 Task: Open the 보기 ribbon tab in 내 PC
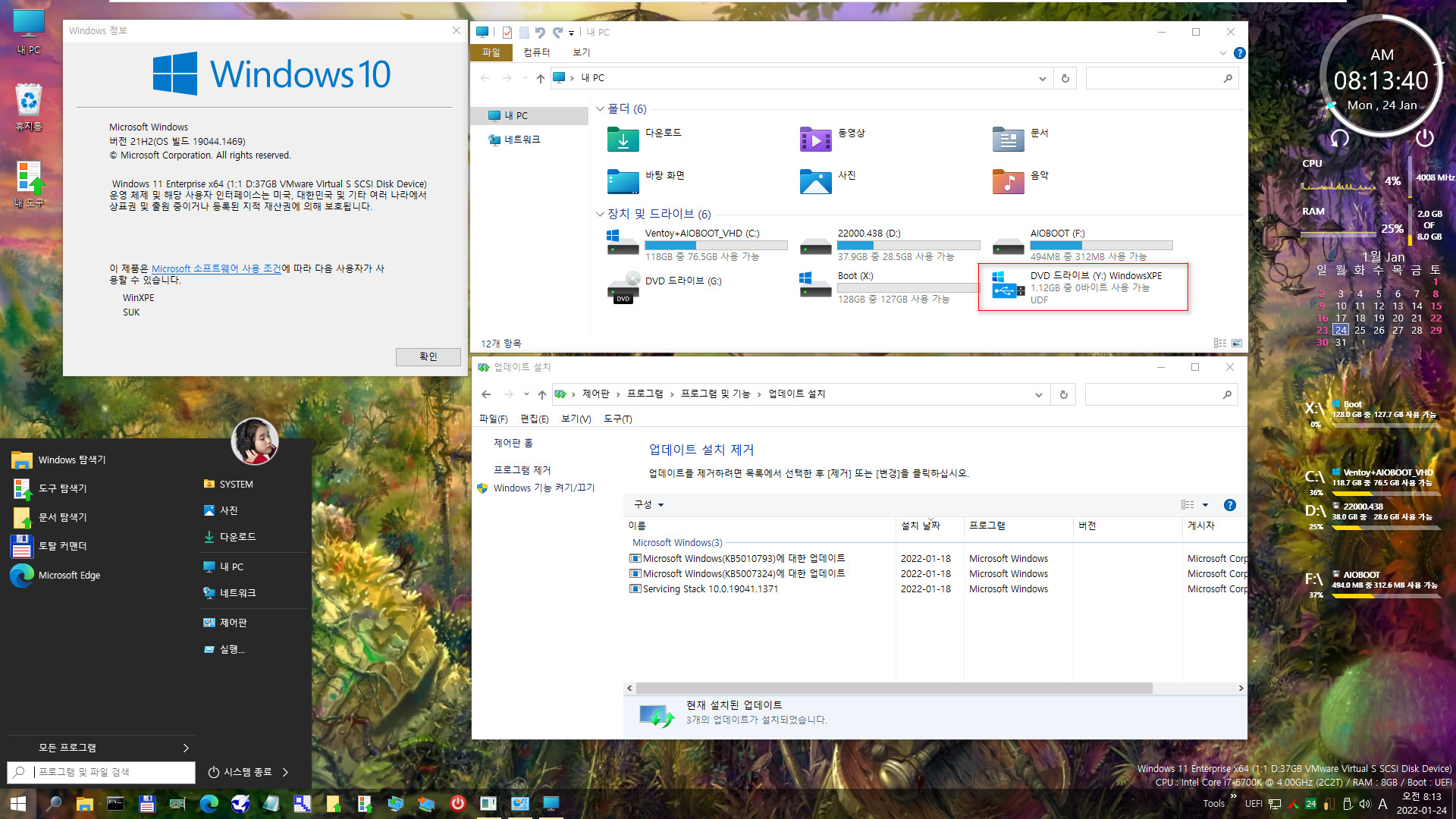click(582, 52)
